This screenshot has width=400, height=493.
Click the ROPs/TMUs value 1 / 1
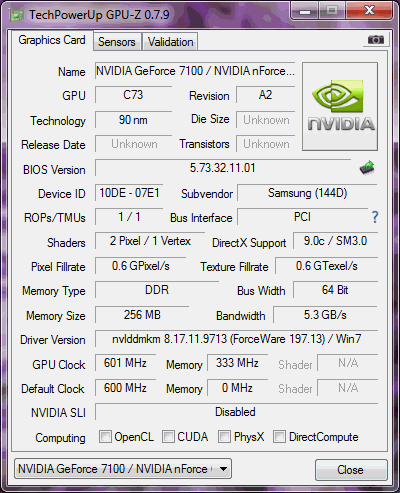point(129,217)
